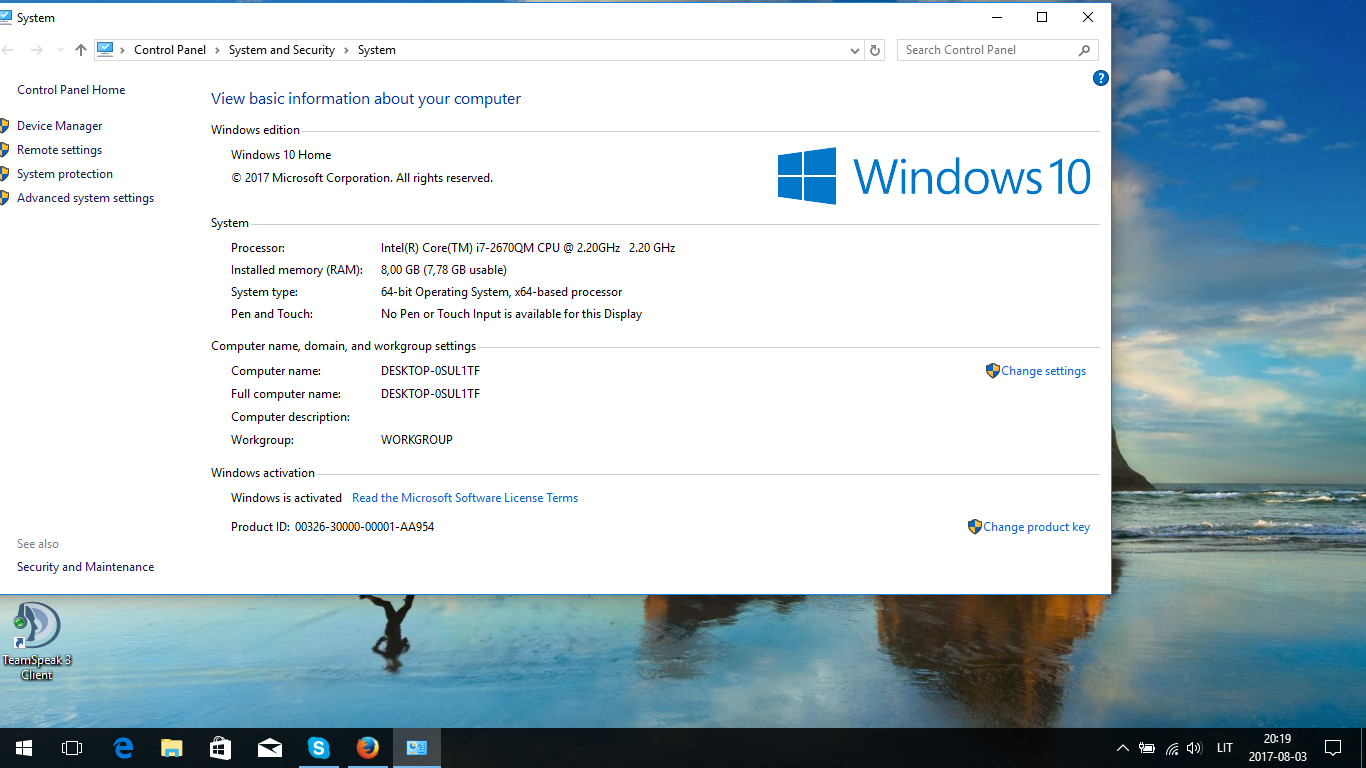Viewport: 1366px width, 768px height.
Task: Open Remote settings
Action: click(59, 150)
